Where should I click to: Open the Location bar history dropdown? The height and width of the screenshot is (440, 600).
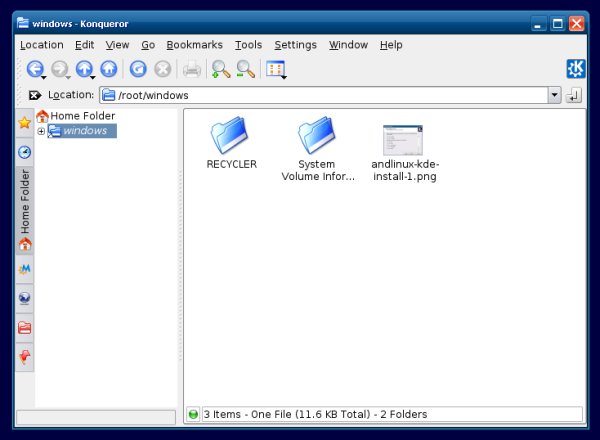554,95
